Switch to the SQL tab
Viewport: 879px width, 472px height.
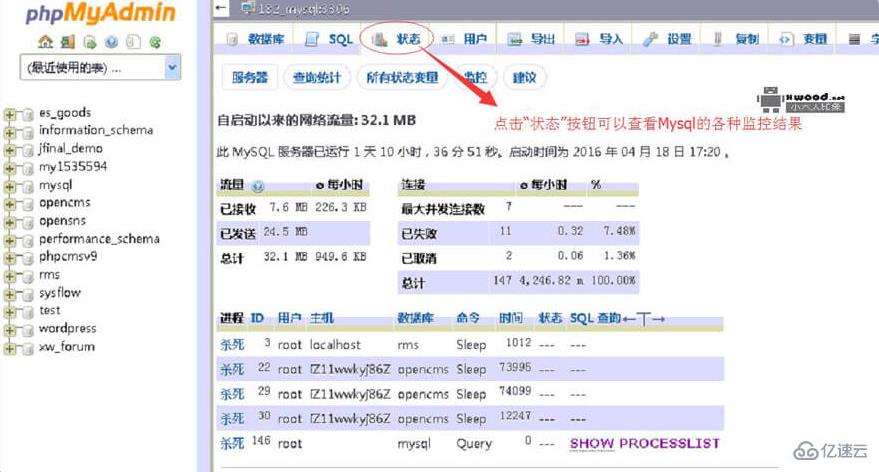pyautogui.click(x=329, y=39)
